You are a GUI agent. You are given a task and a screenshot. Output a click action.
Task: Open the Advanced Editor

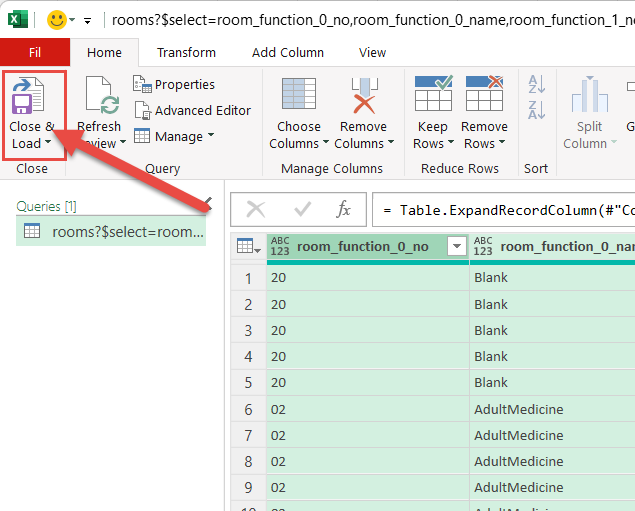pos(192,110)
